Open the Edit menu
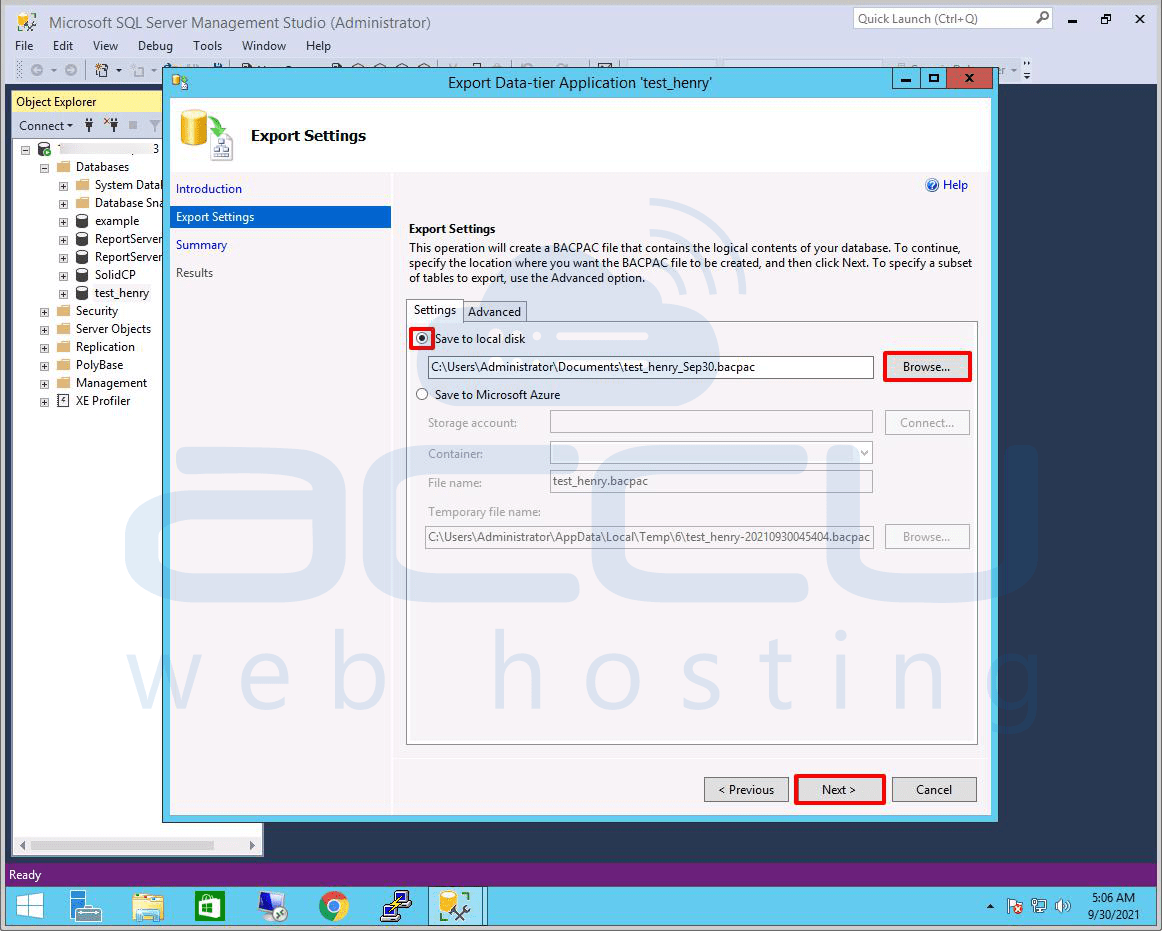Image resolution: width=1162 pixels, height=931 pixels. [x=63, y=46]
